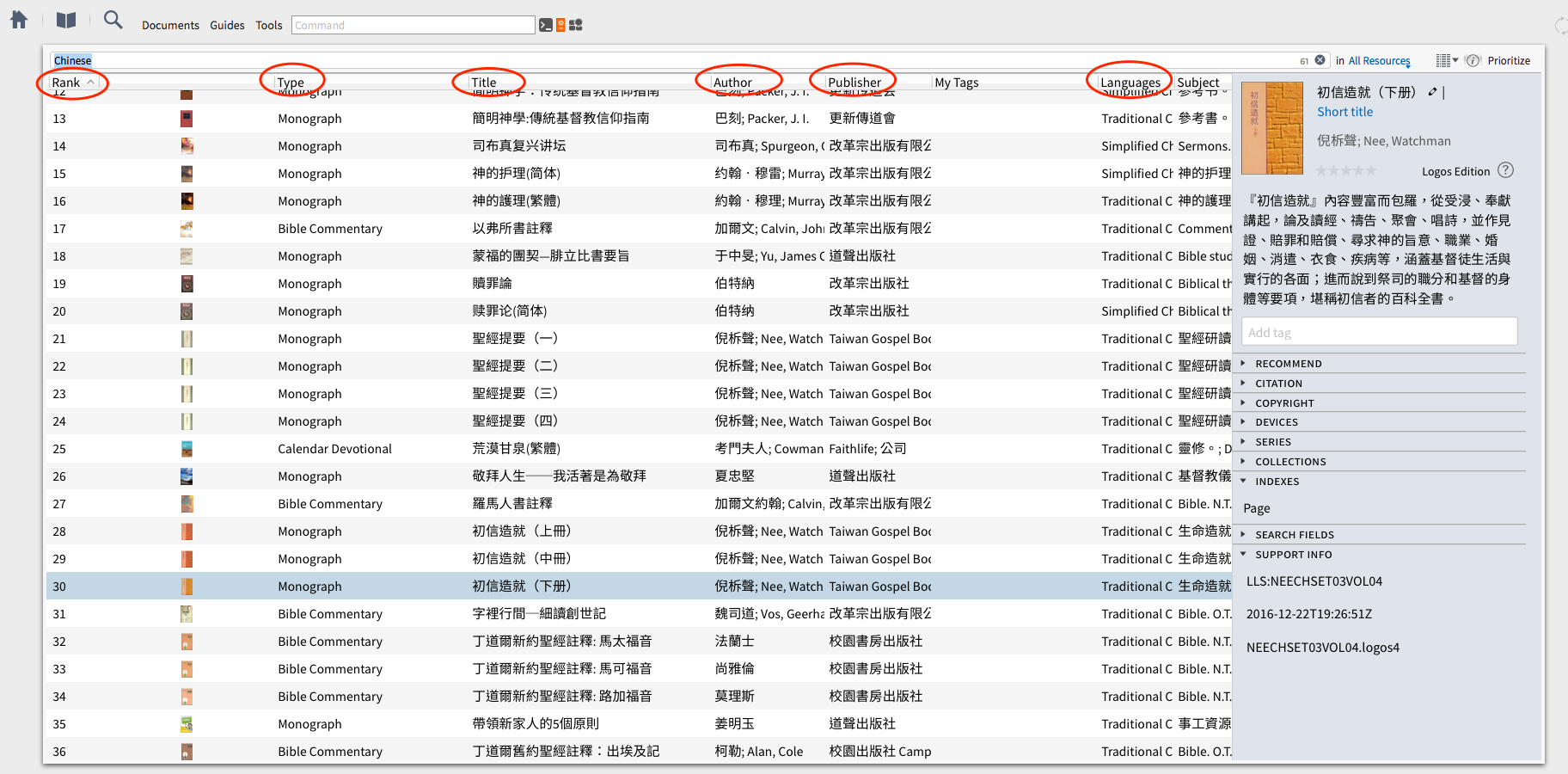The width and height of the screenshot is (1568, 774).
Task: Expand the DEVICES section
Action: [1277, 422]
